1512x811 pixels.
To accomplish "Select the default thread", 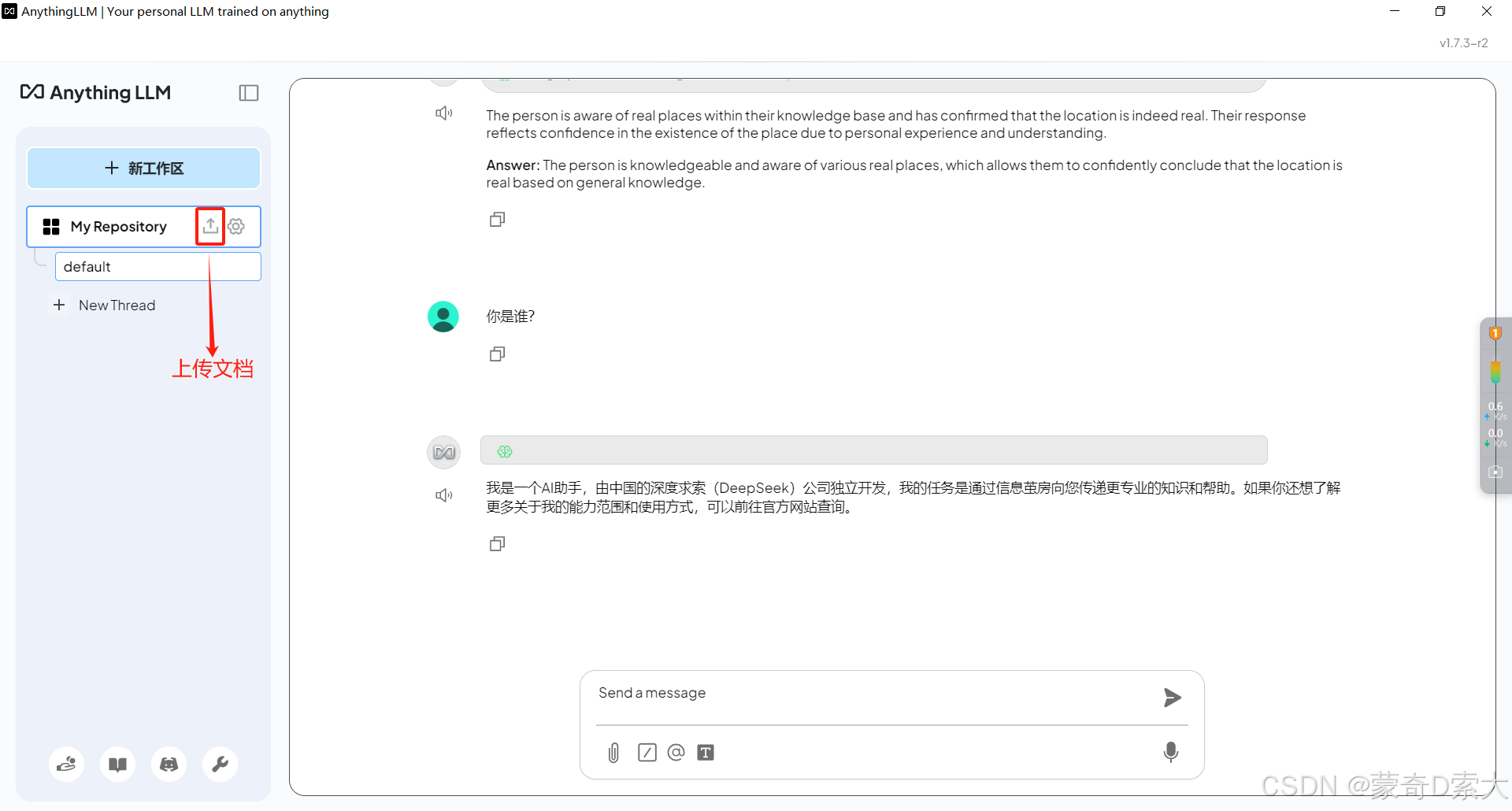I will coord(87,266).
